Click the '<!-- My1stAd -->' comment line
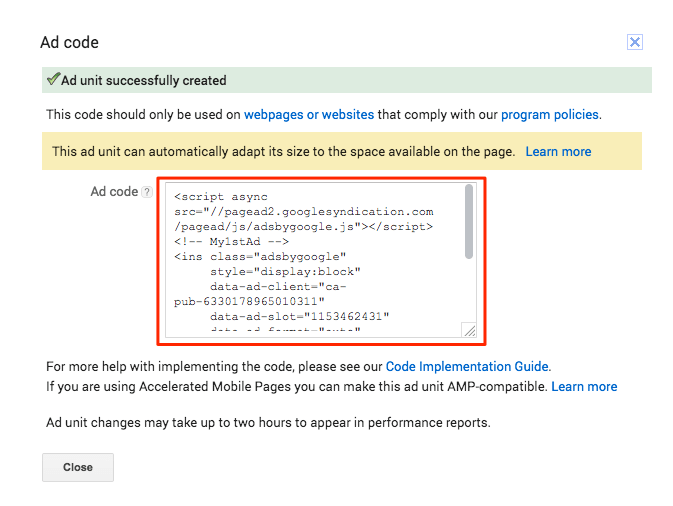This screenshot has width=673, height=506. 231,242
